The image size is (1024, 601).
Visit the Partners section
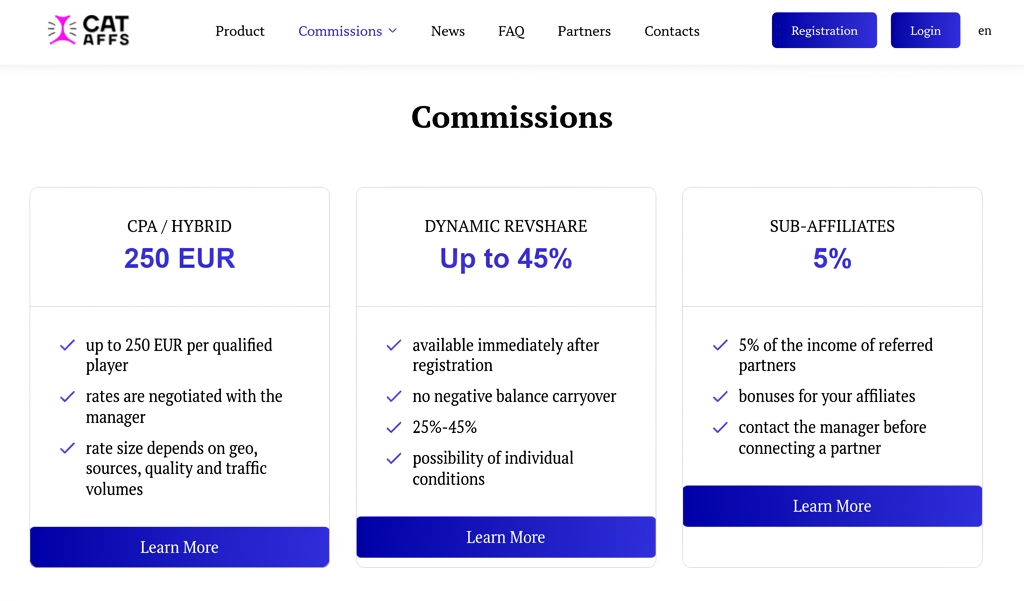(584, 31)
